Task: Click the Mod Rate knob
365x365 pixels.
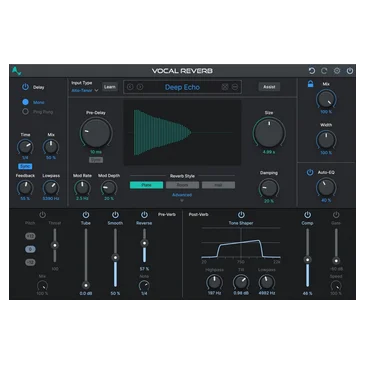Action: (82, 188)
